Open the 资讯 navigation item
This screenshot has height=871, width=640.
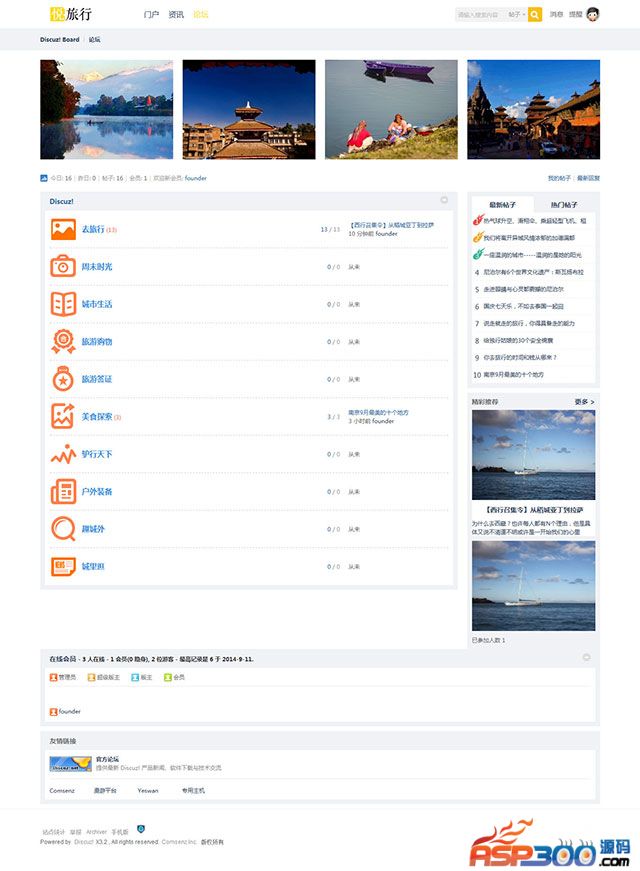176,14
